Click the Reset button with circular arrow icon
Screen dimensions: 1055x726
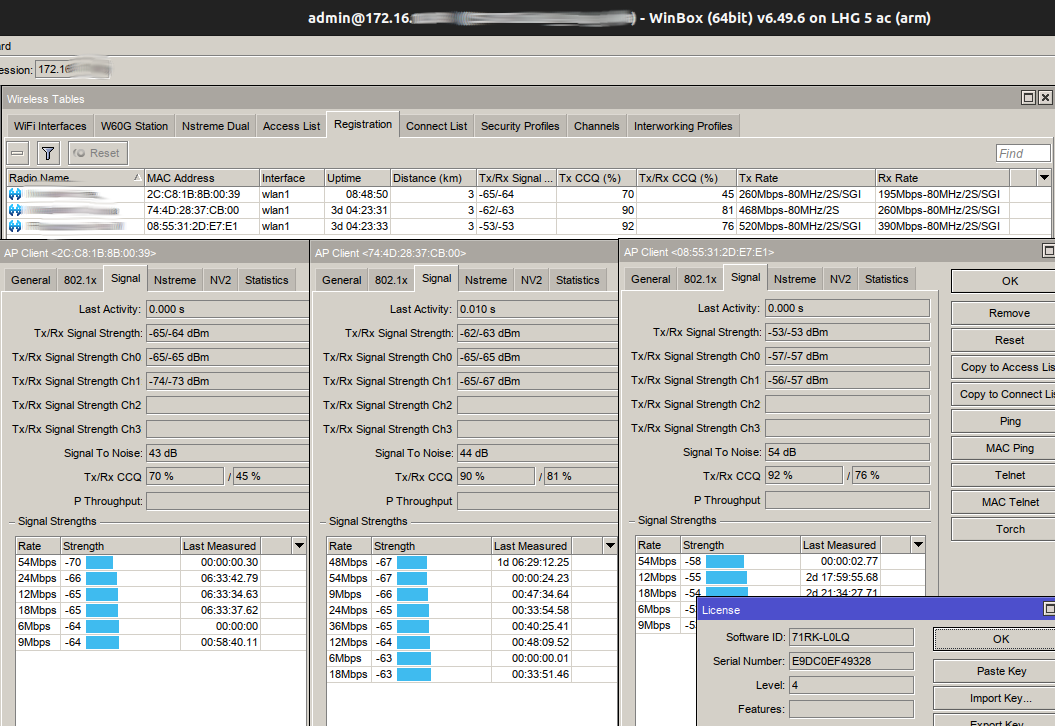pos(97,153)
